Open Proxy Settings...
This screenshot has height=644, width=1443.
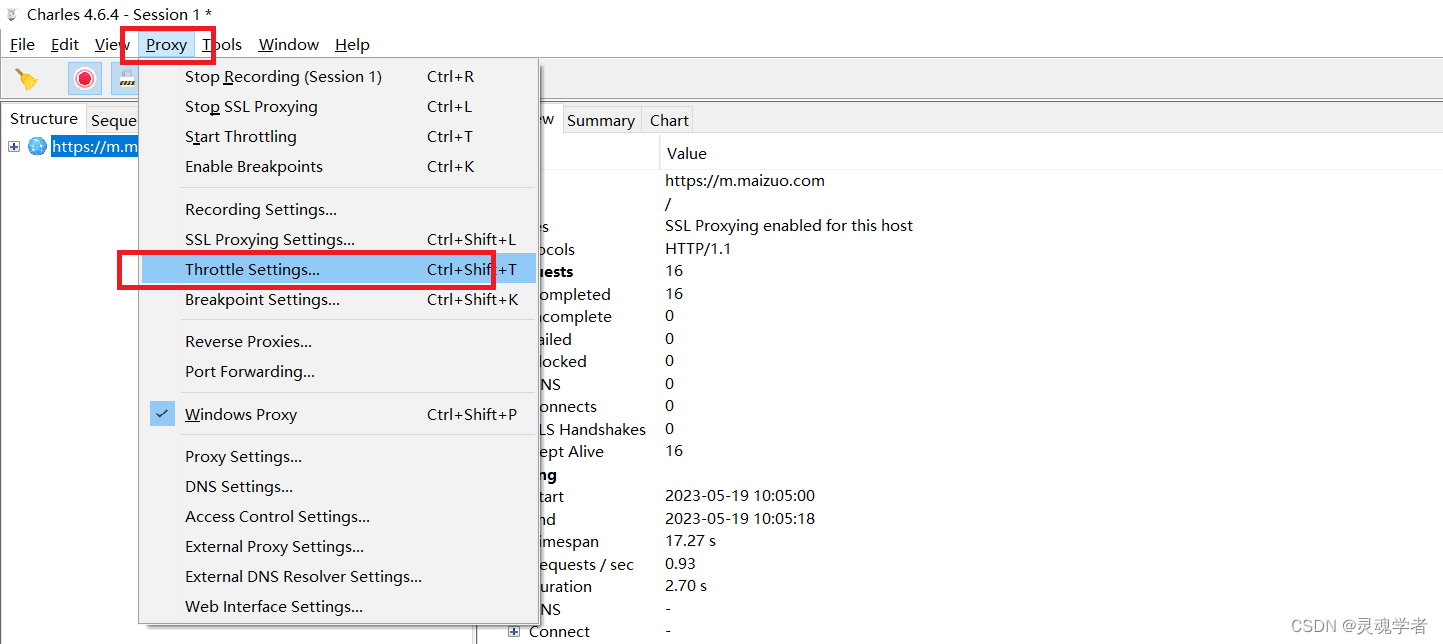(338, 457)
